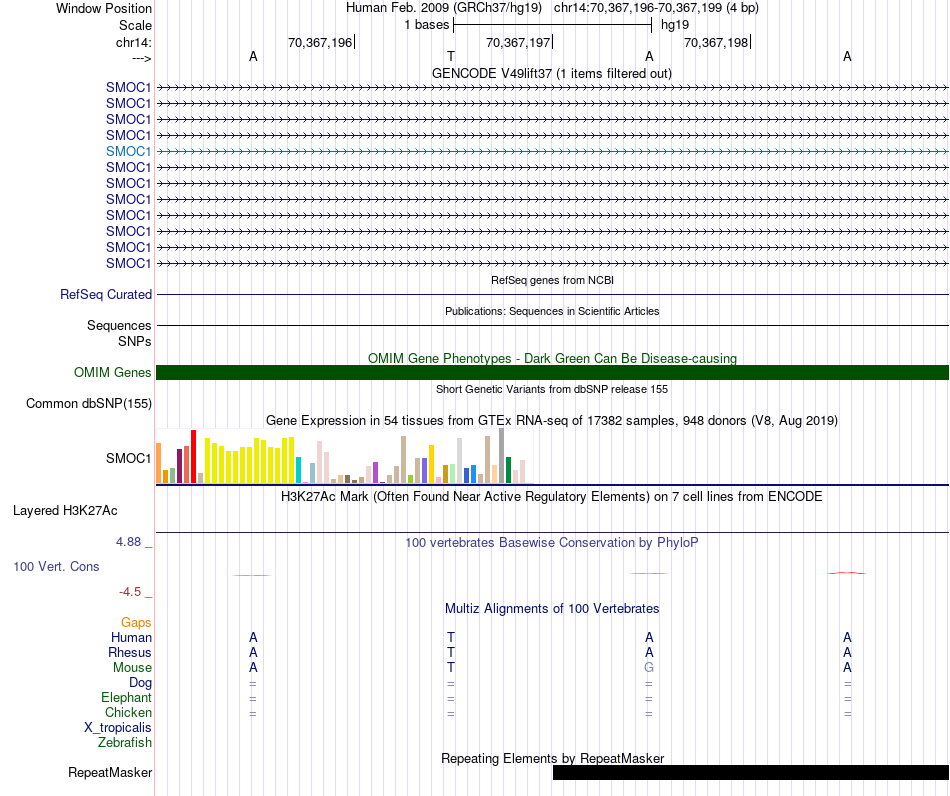
Task: Click the black RepeatMasker element bar
Action: 751,773
